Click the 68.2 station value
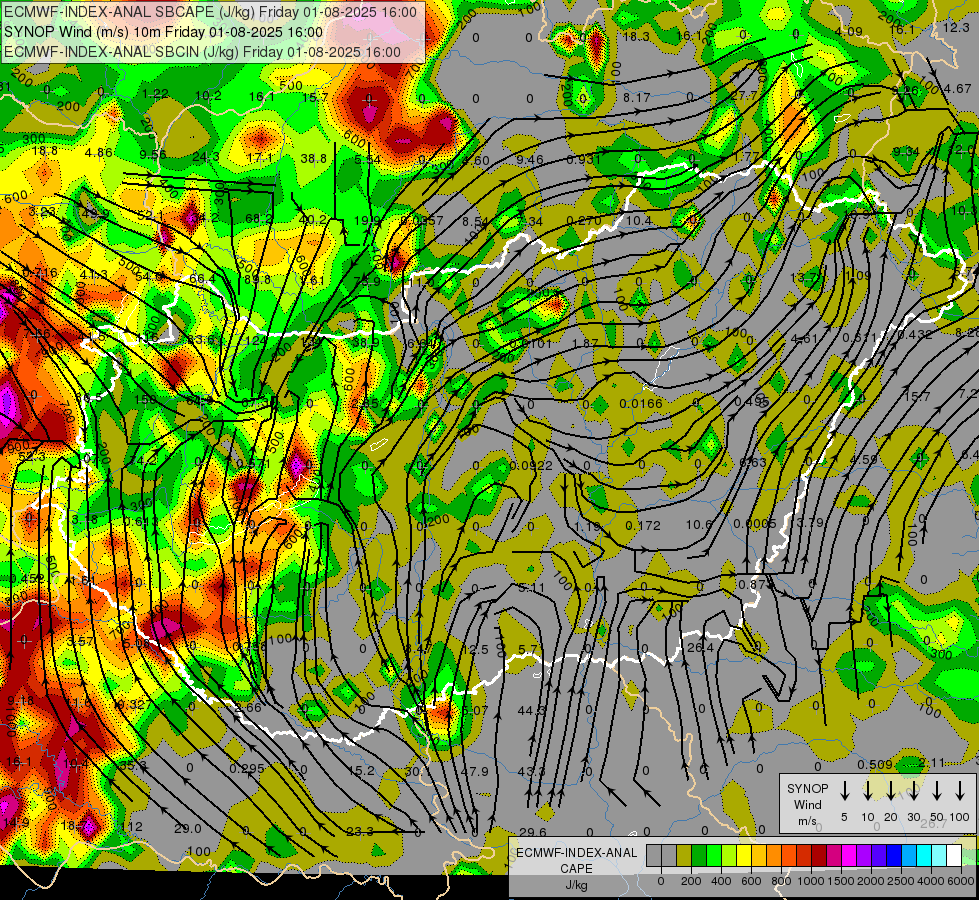This screenshot has height=900, width=979. 258,219
